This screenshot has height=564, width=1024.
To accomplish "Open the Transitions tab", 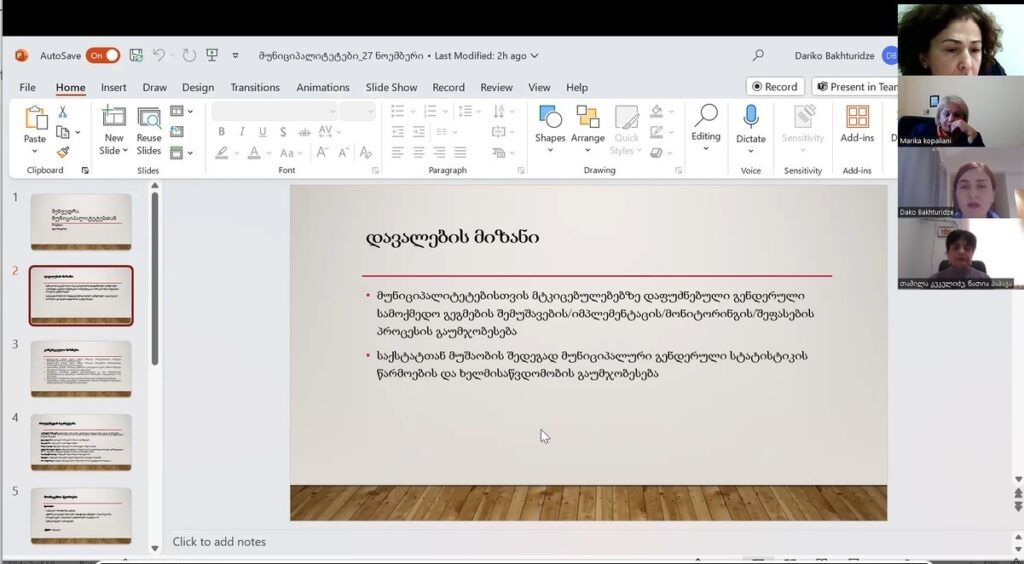I will pyautogui.click(x=255, y=87).
